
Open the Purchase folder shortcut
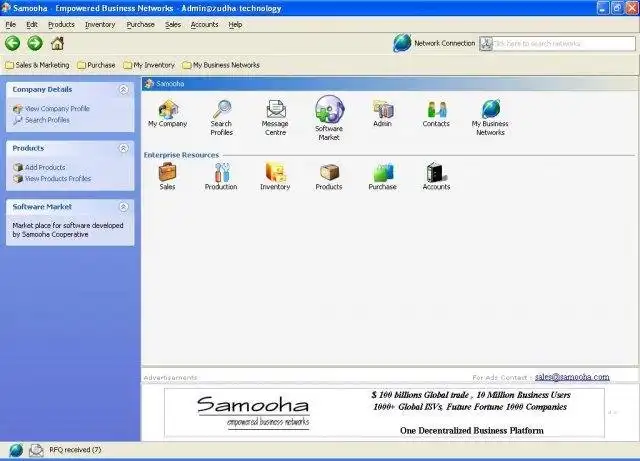coord(96,65)
